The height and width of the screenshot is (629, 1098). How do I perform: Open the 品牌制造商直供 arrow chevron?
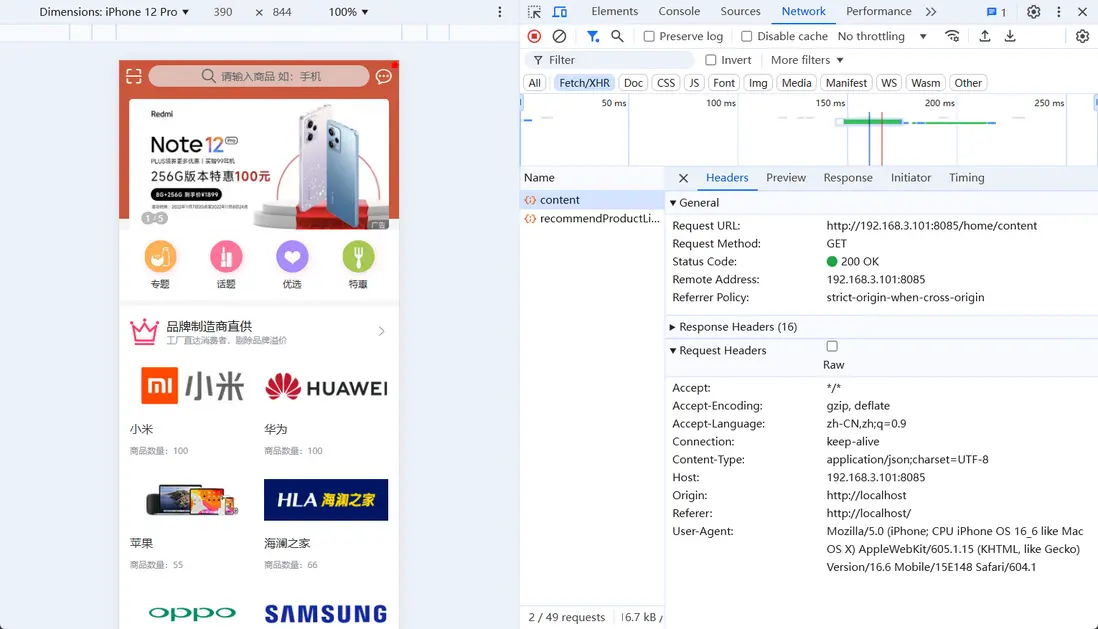382,331
